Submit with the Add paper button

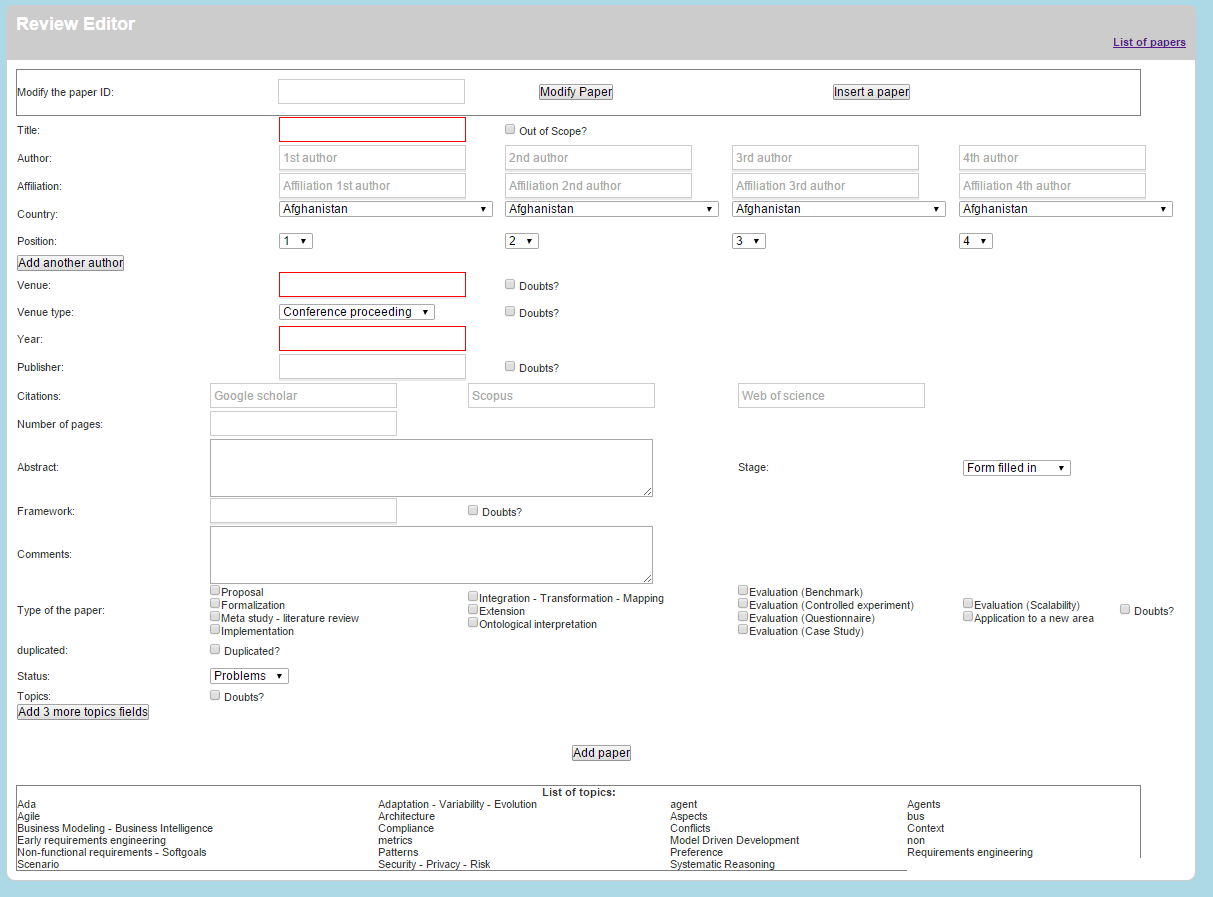coord(602,753)
